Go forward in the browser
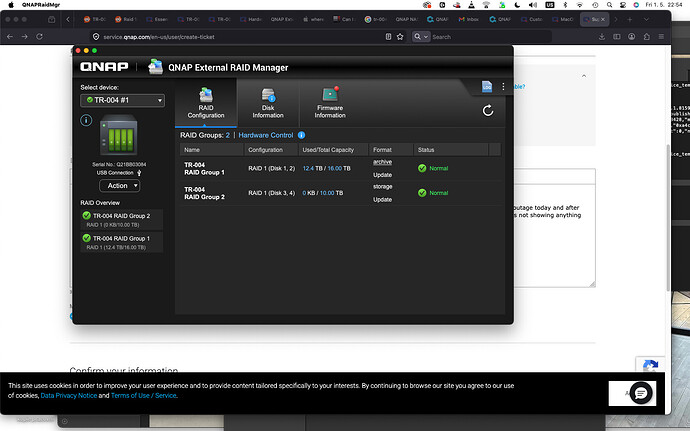This screenshot has width=690, height=431. click(25, 37)
